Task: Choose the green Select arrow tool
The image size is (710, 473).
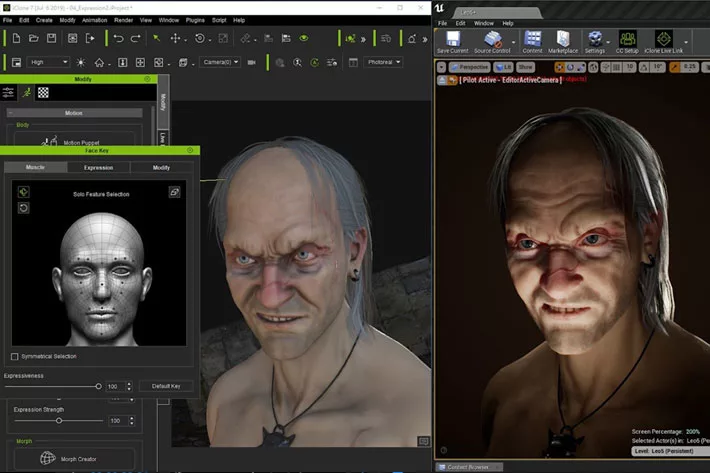Action: [x=156, y=38]
